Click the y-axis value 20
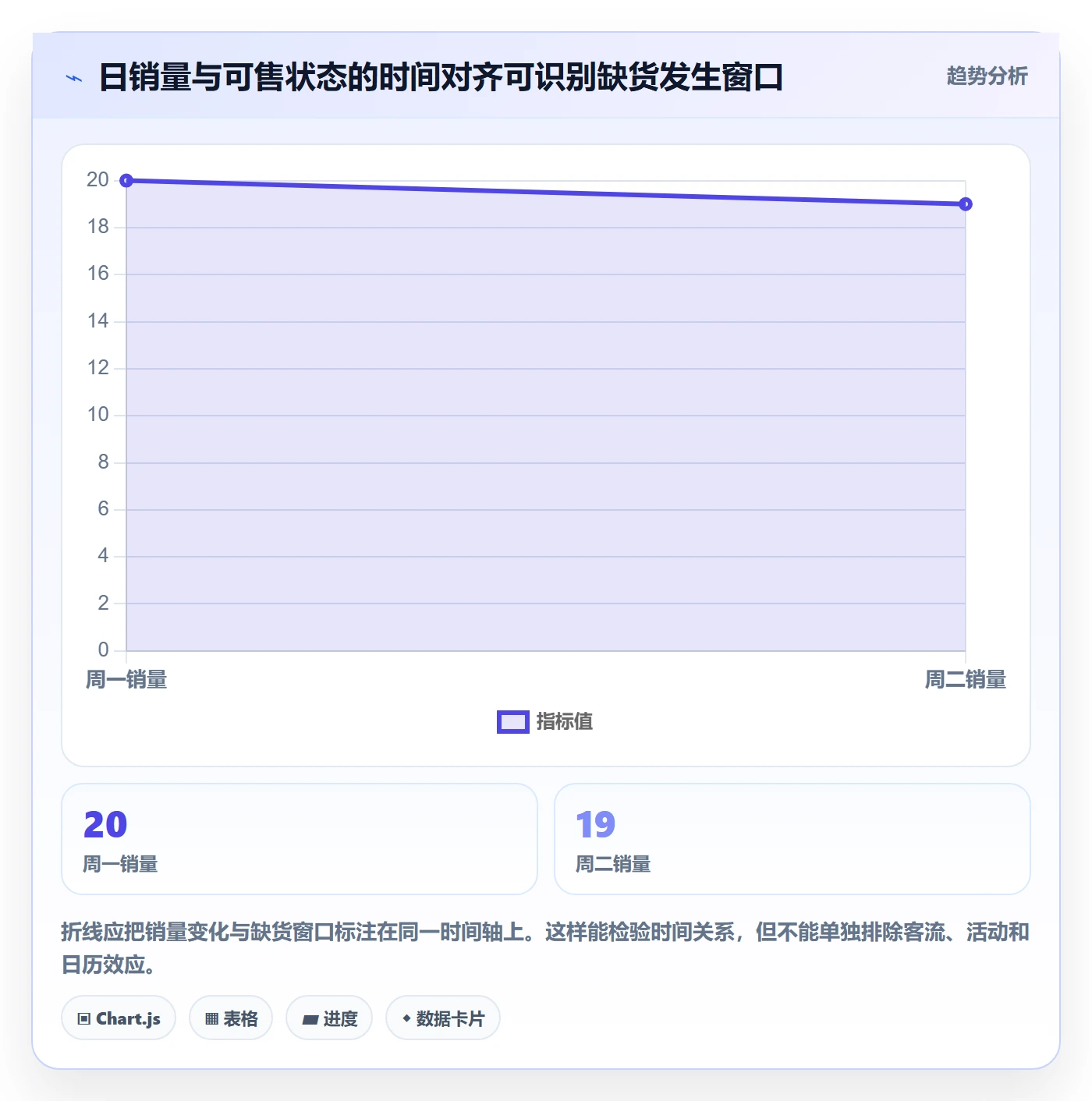Image resolution: width=1092 pixels, height=1101 pixels. (x=97, y=180)
